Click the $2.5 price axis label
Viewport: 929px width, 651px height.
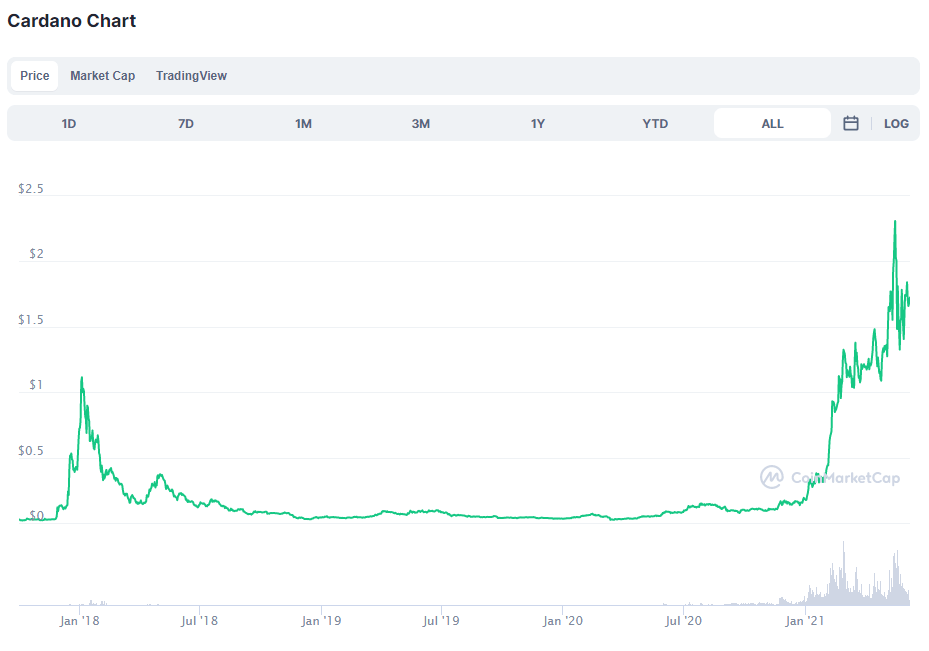[x=31, y=189]
